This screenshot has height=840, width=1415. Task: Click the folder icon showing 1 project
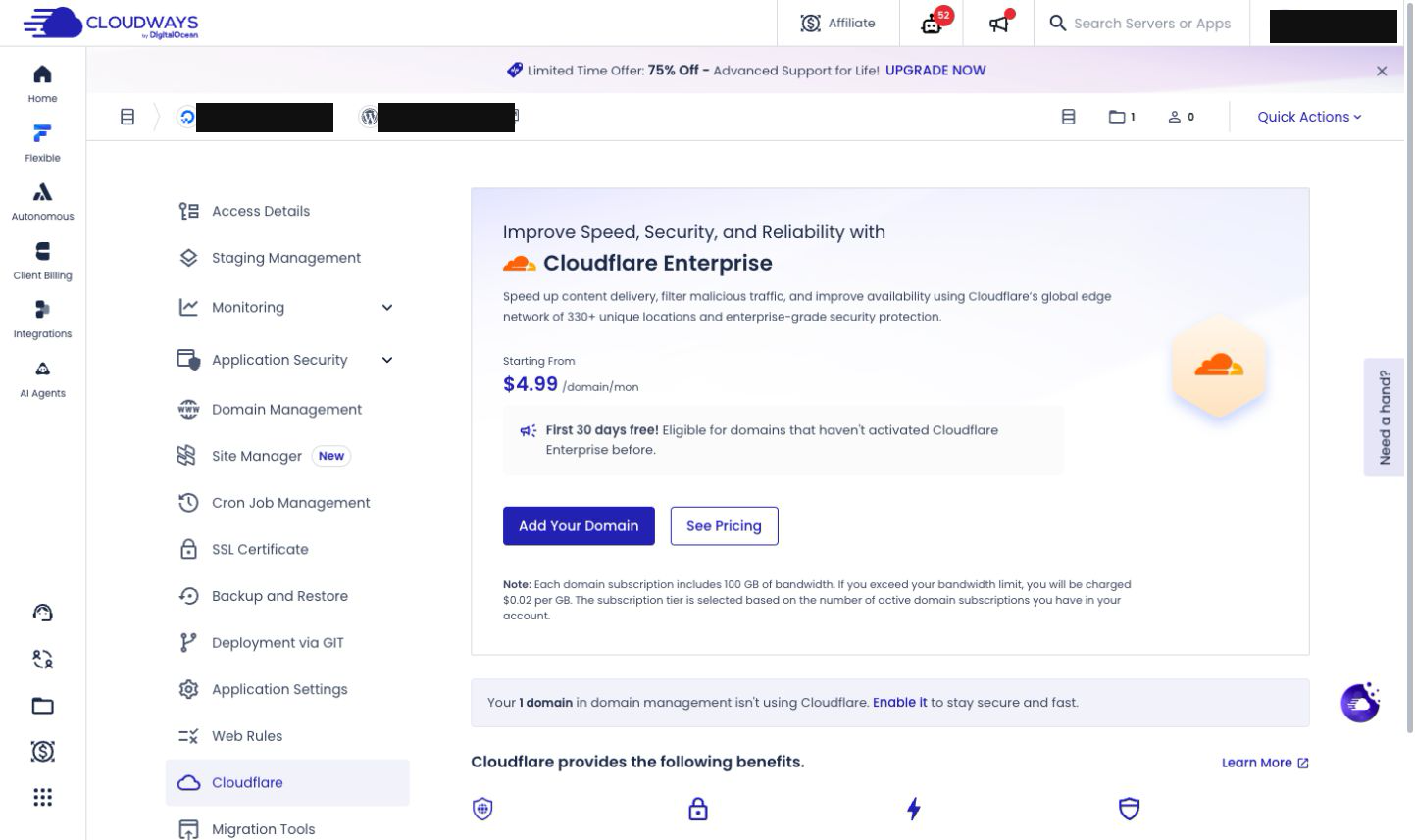[x=1122, y=117]
